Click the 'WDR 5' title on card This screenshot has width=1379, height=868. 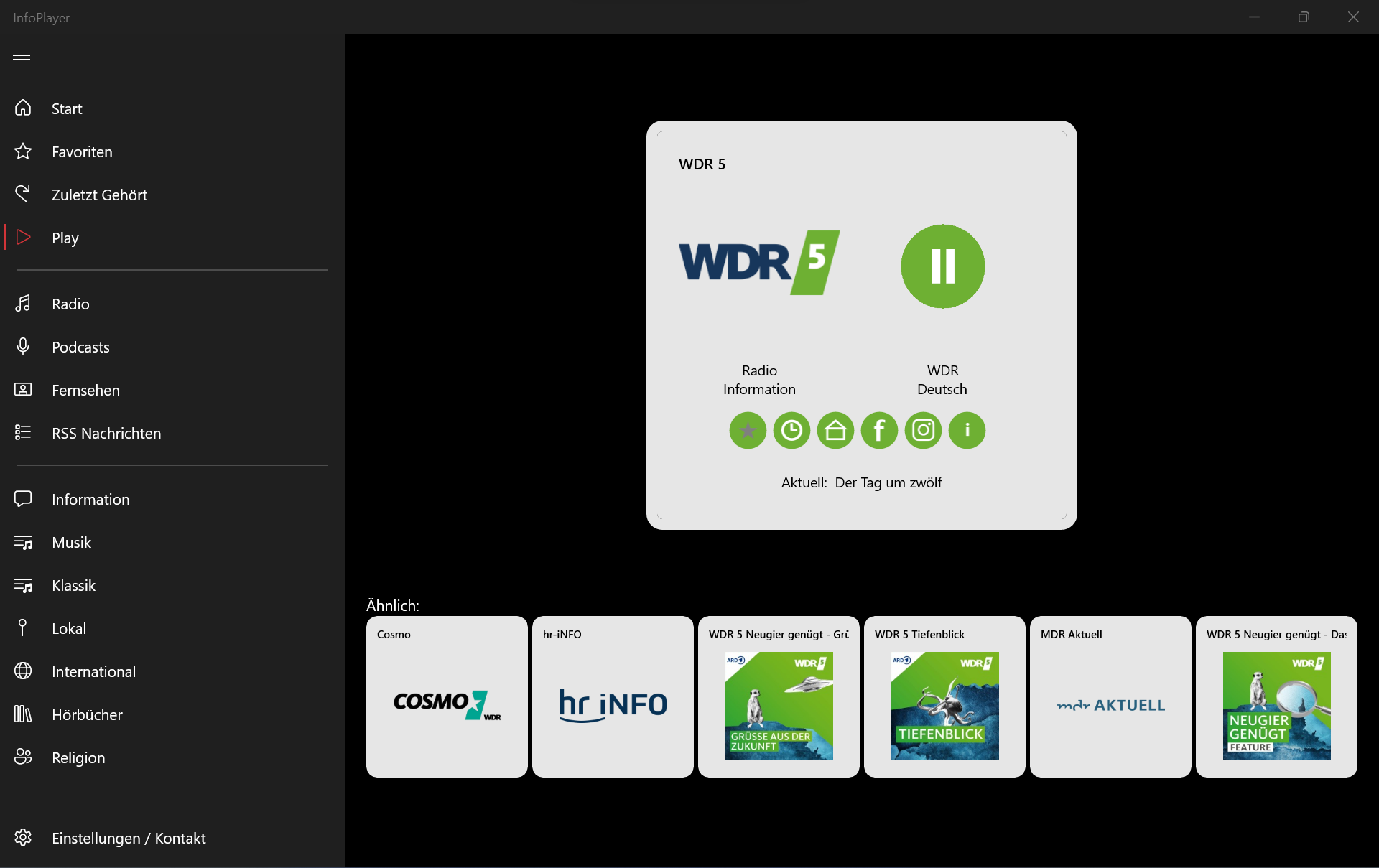coord(702,164)
